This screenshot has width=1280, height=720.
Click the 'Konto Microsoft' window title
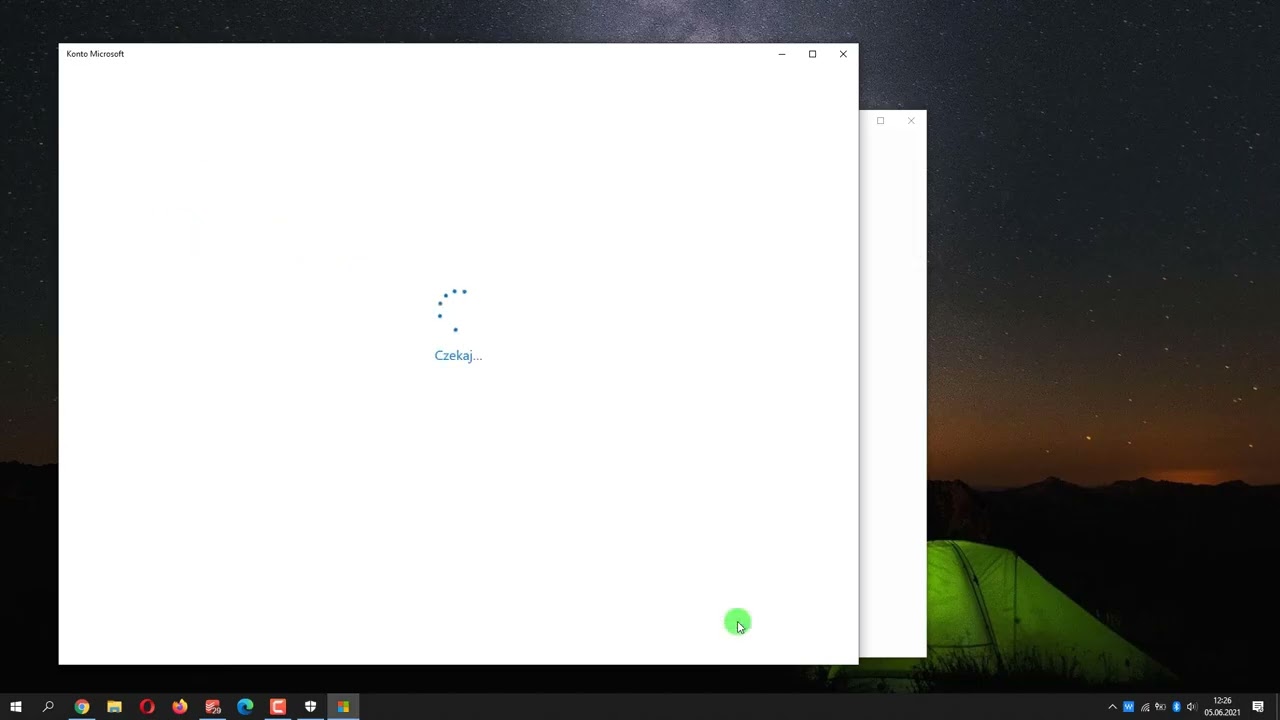point(95,54)
